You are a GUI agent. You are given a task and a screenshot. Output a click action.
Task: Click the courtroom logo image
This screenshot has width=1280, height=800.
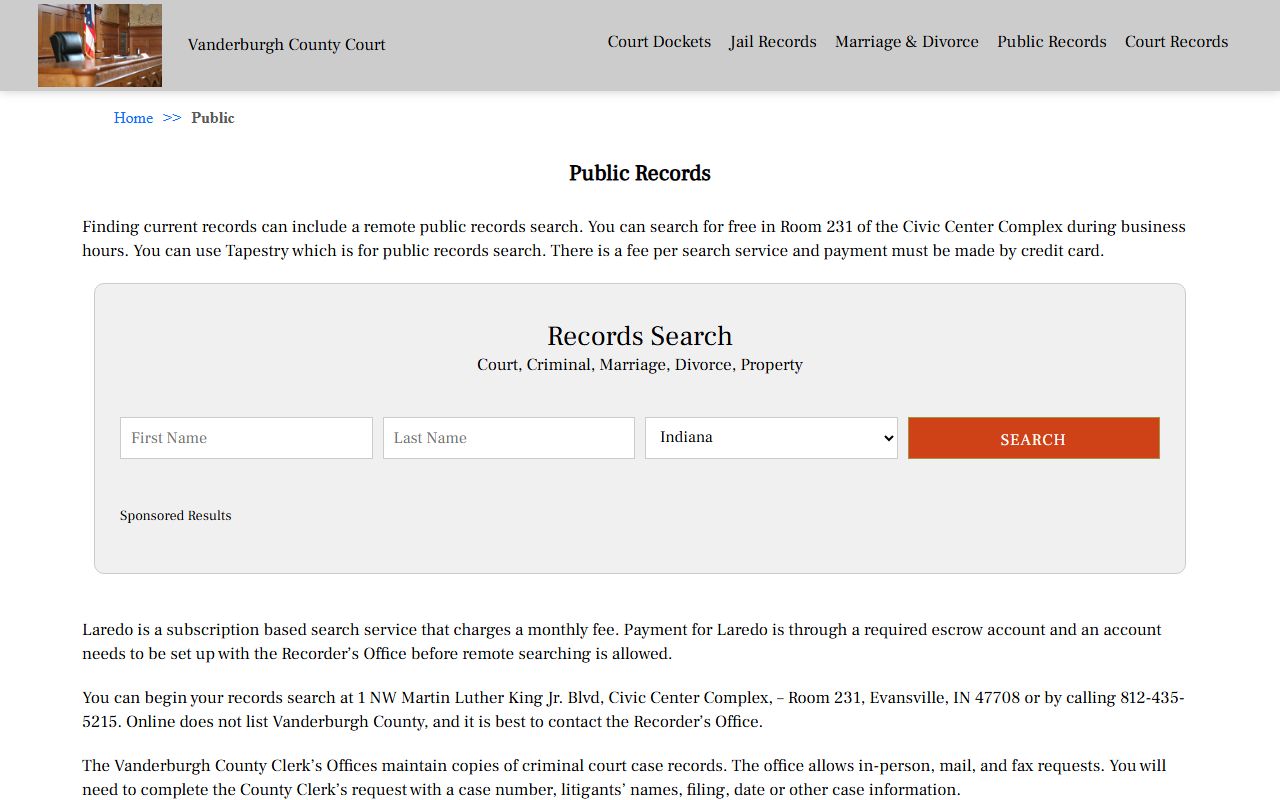pos(100,45)
